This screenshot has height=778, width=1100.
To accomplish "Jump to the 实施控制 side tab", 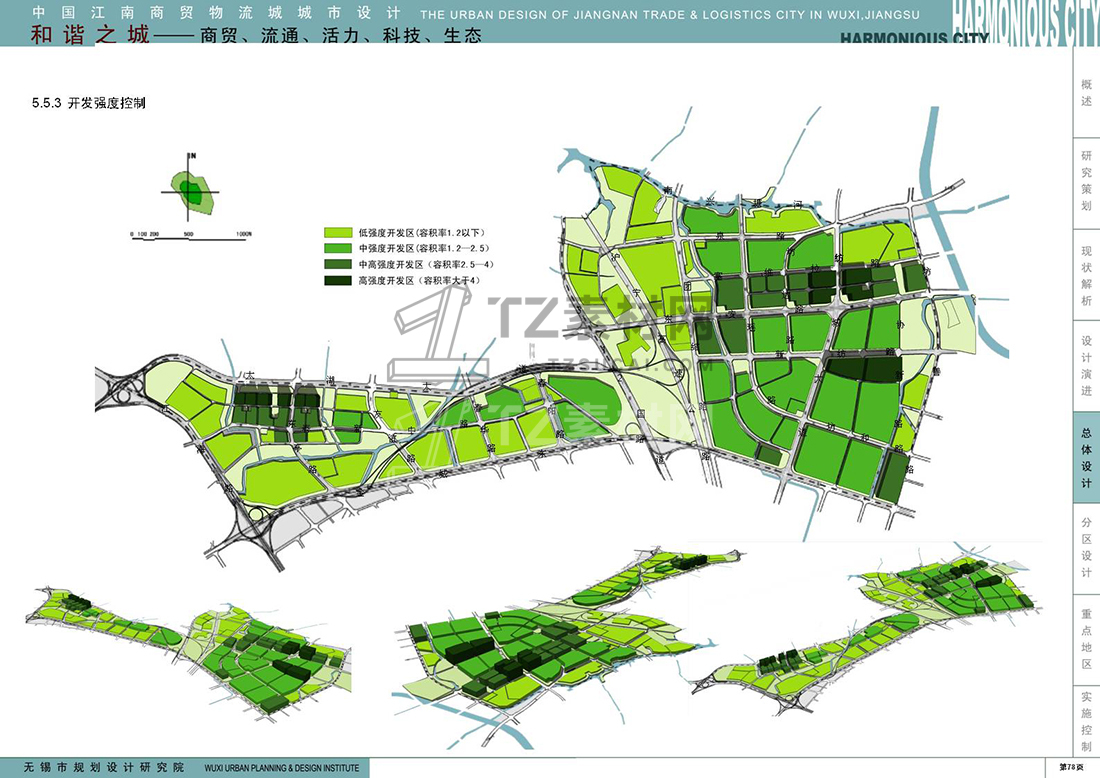I will [x=1086, y=720].
